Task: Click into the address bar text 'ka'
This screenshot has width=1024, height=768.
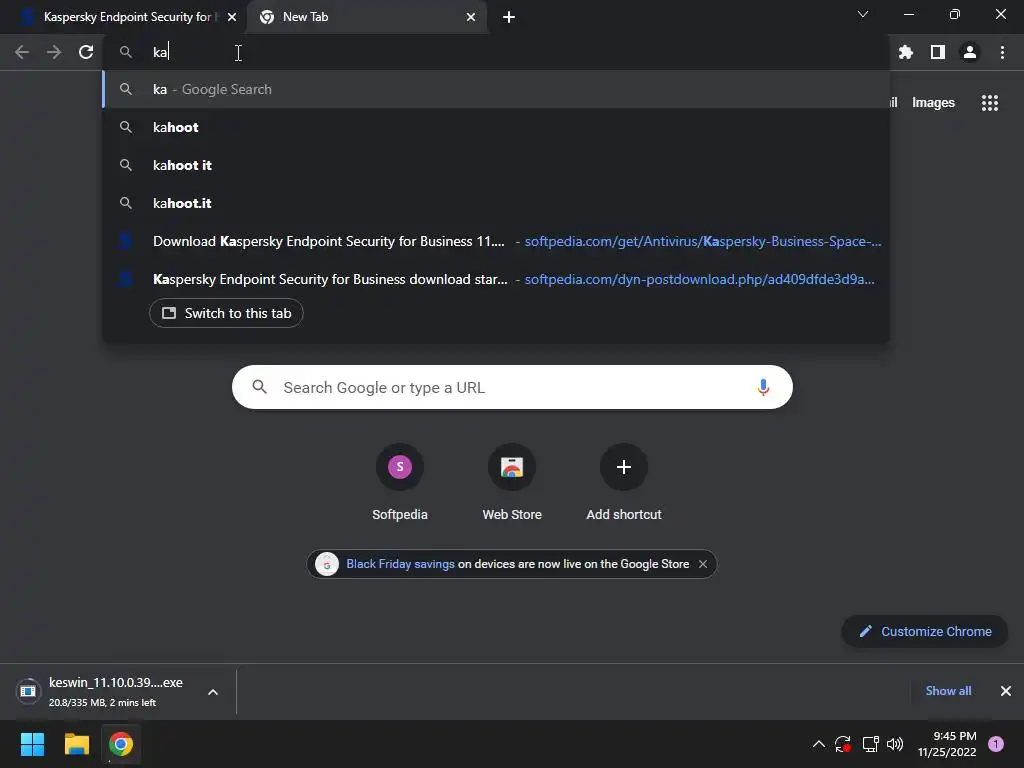Action: coord(160,52)
